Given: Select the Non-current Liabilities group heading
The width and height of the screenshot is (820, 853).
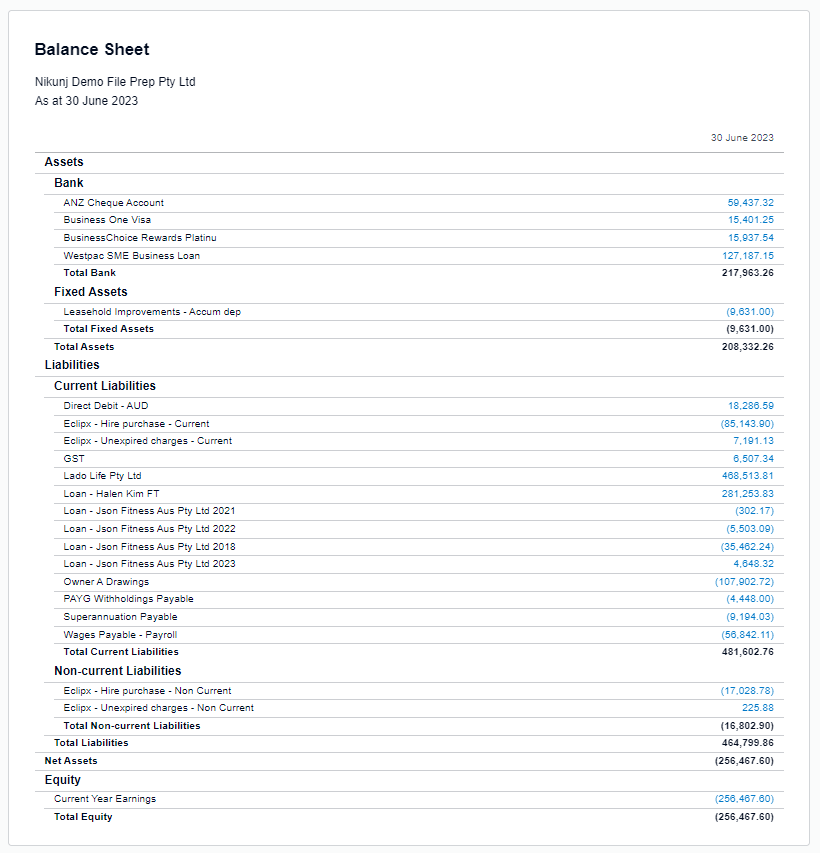Looking at the screenshot, I should pos(118,671).
